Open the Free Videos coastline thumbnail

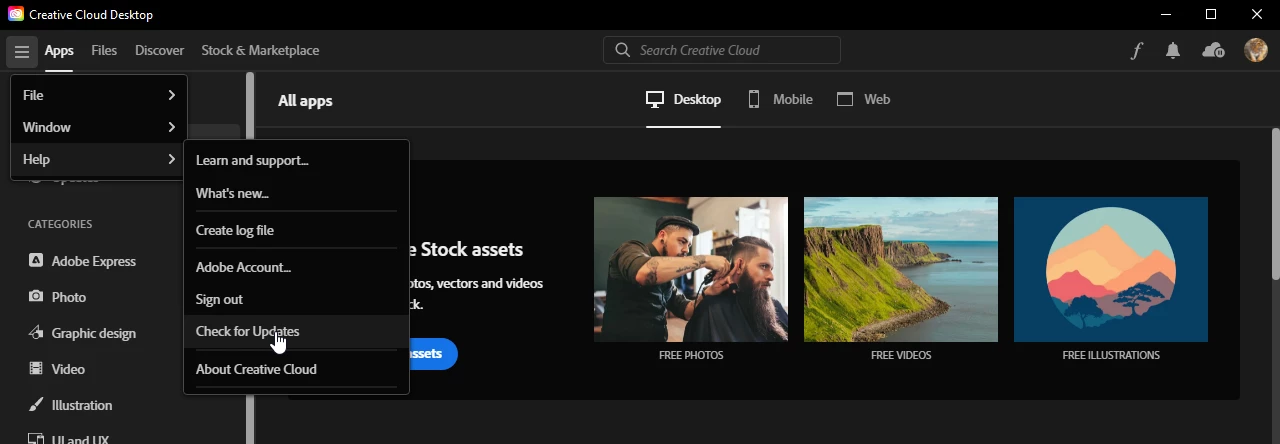(x=901, y=269)
